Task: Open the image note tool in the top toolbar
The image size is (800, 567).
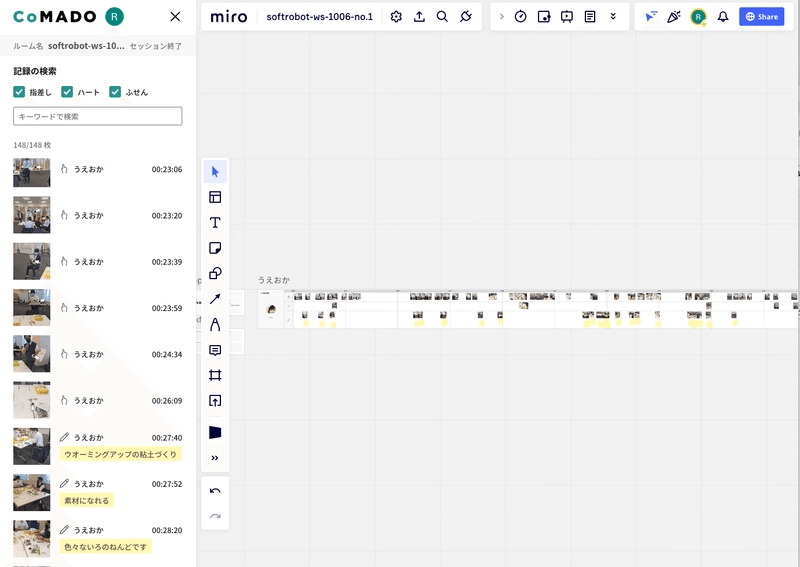Action: coord(544,17)
